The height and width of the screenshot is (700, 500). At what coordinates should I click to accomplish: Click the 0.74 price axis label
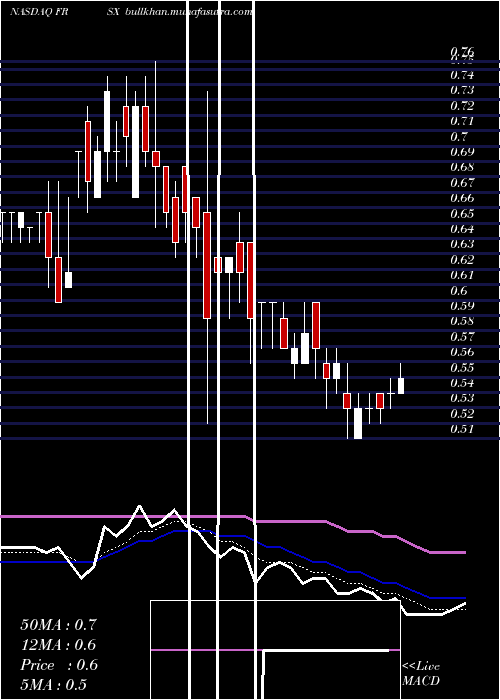tap(462, 75)
